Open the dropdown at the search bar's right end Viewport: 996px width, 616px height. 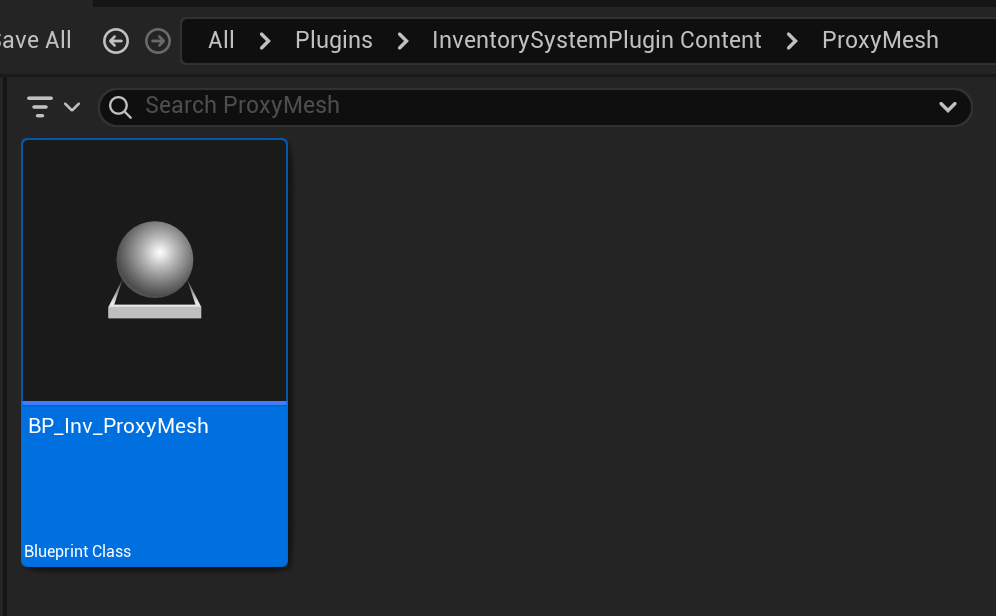947,107
